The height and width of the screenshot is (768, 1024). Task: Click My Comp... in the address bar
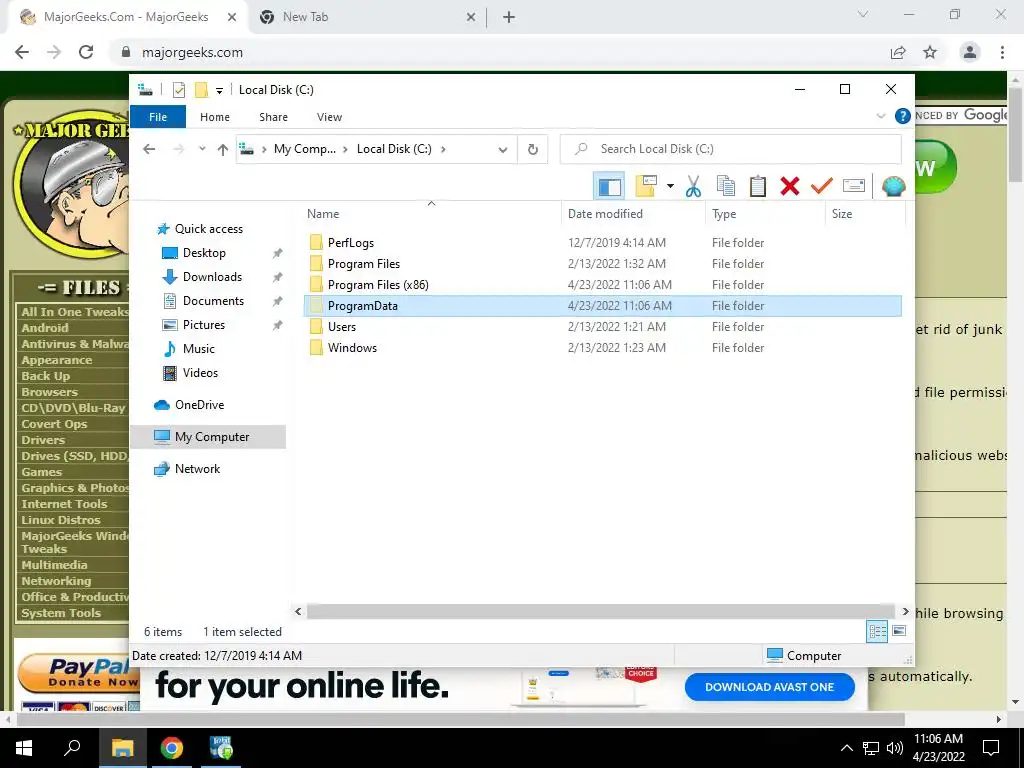click(x=304, y=149)
